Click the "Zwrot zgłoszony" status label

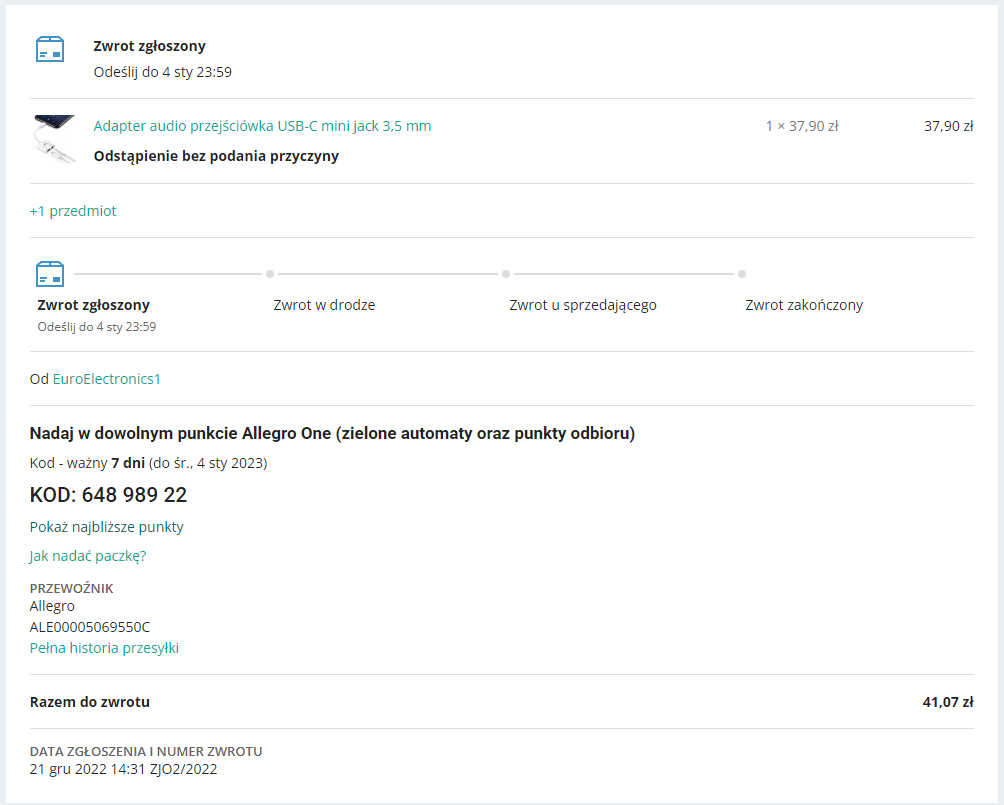[148, 45]
